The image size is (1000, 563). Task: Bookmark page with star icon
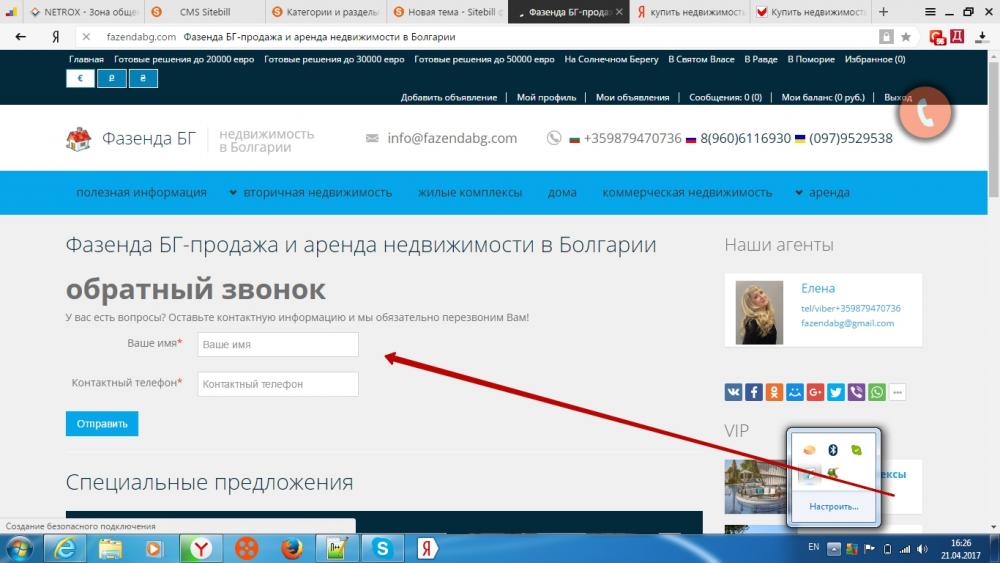coord(906,36)
